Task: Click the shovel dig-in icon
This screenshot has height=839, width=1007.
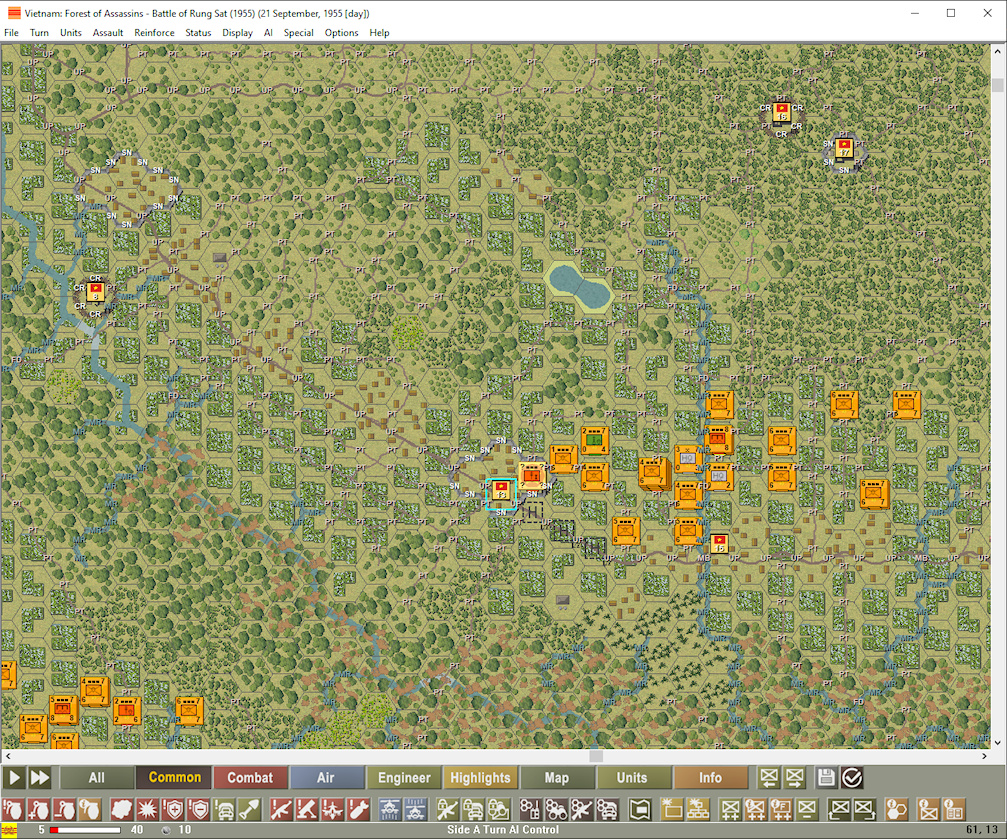Action: (x=250, y=809)
